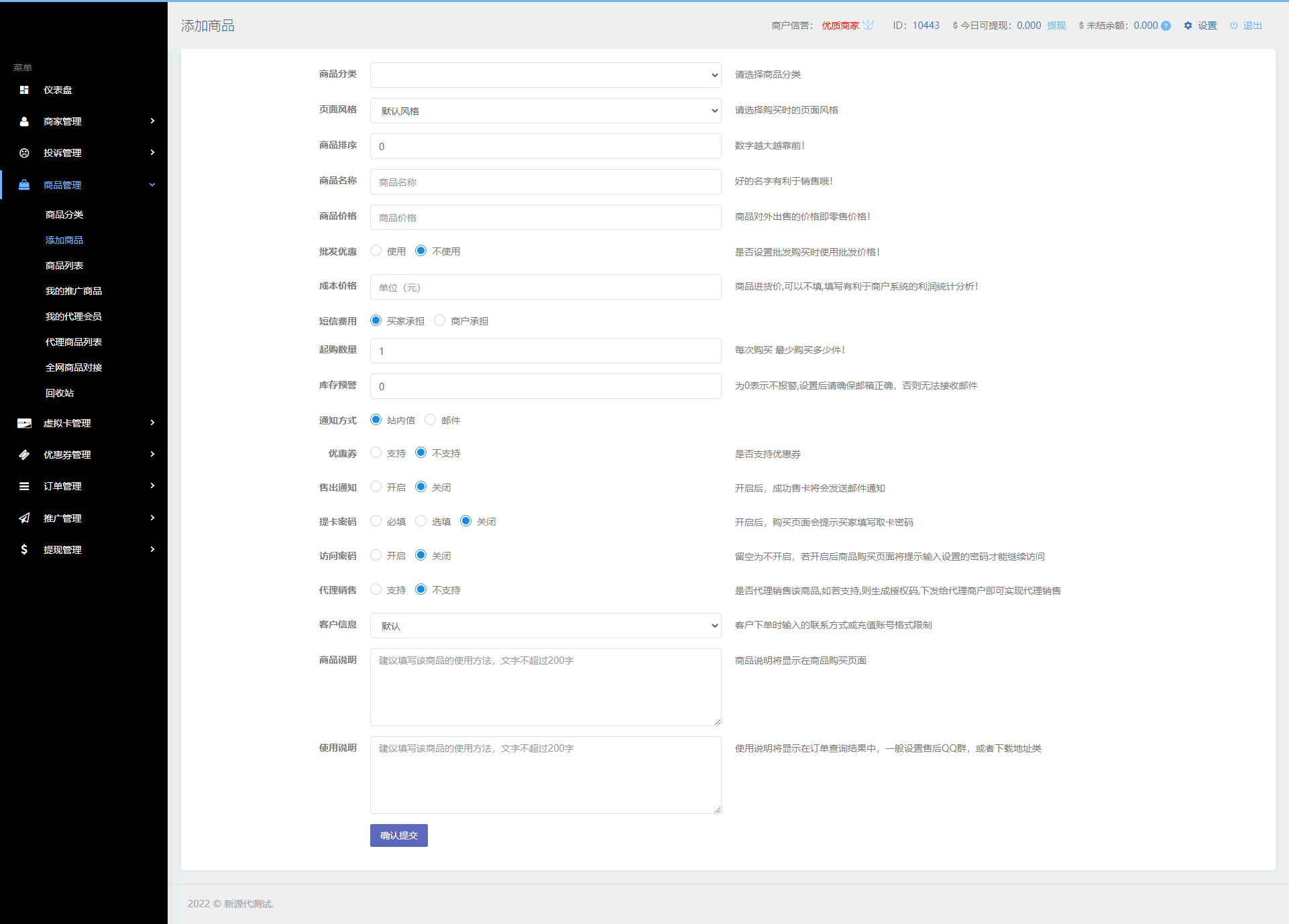The image size is (1289, 924).
Task: Click the blue help icon beside unsettled balance
Action: [x=1166, y=26]
